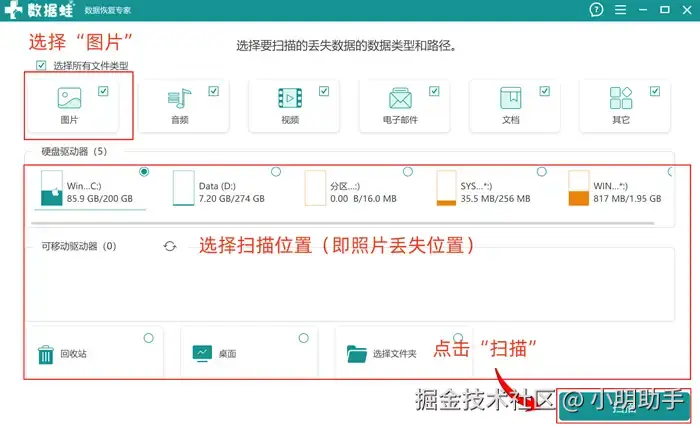Click the 视频 label text
This screenshot has width=700, height=428.
290,120
